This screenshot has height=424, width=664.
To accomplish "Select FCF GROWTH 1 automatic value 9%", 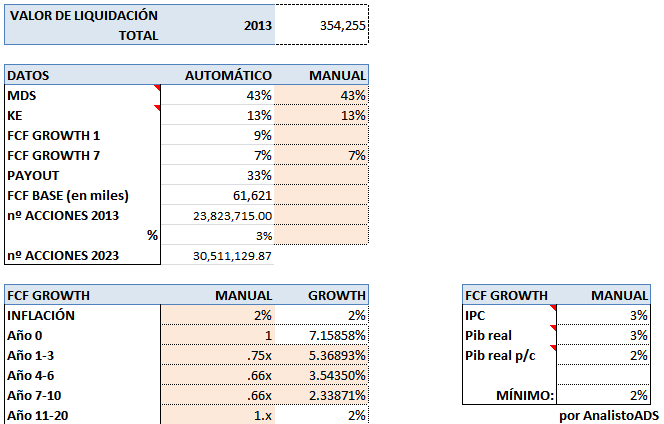I will pos(218,135).
